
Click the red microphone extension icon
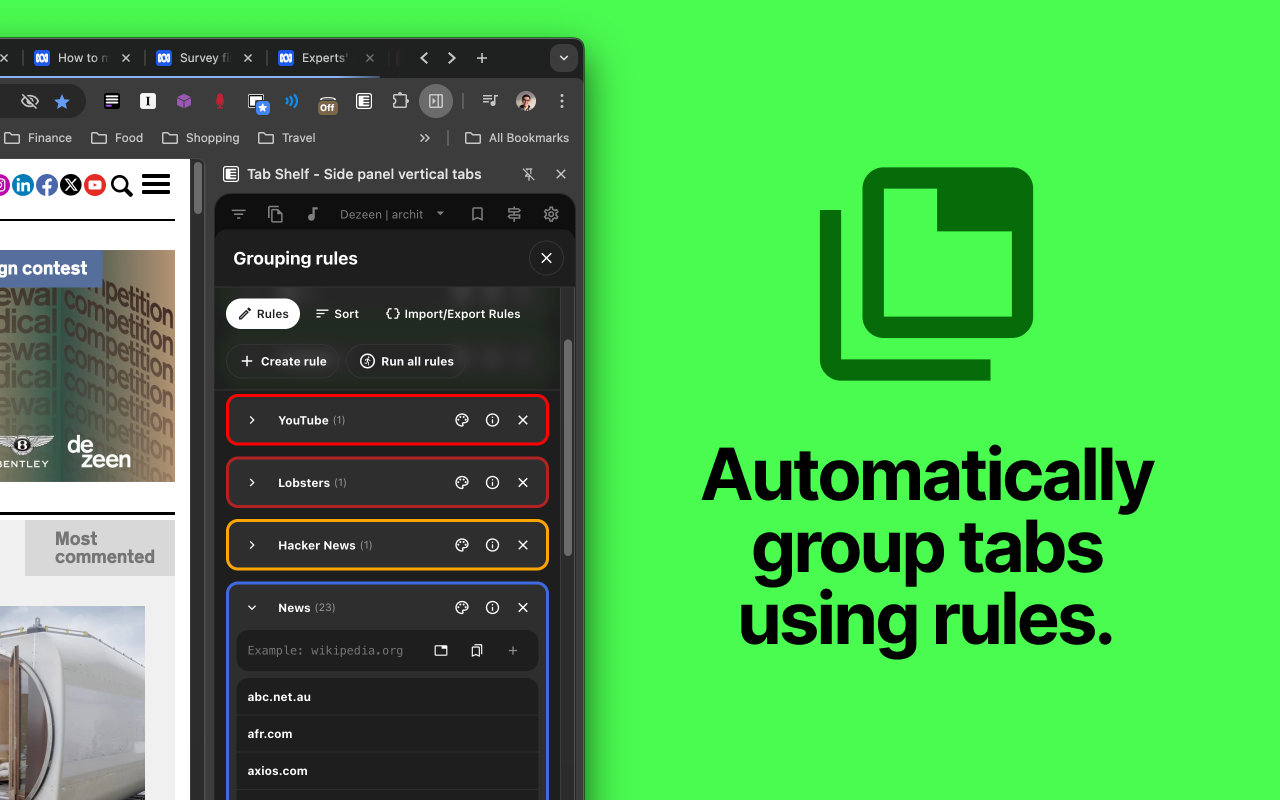tap(220, 101)
